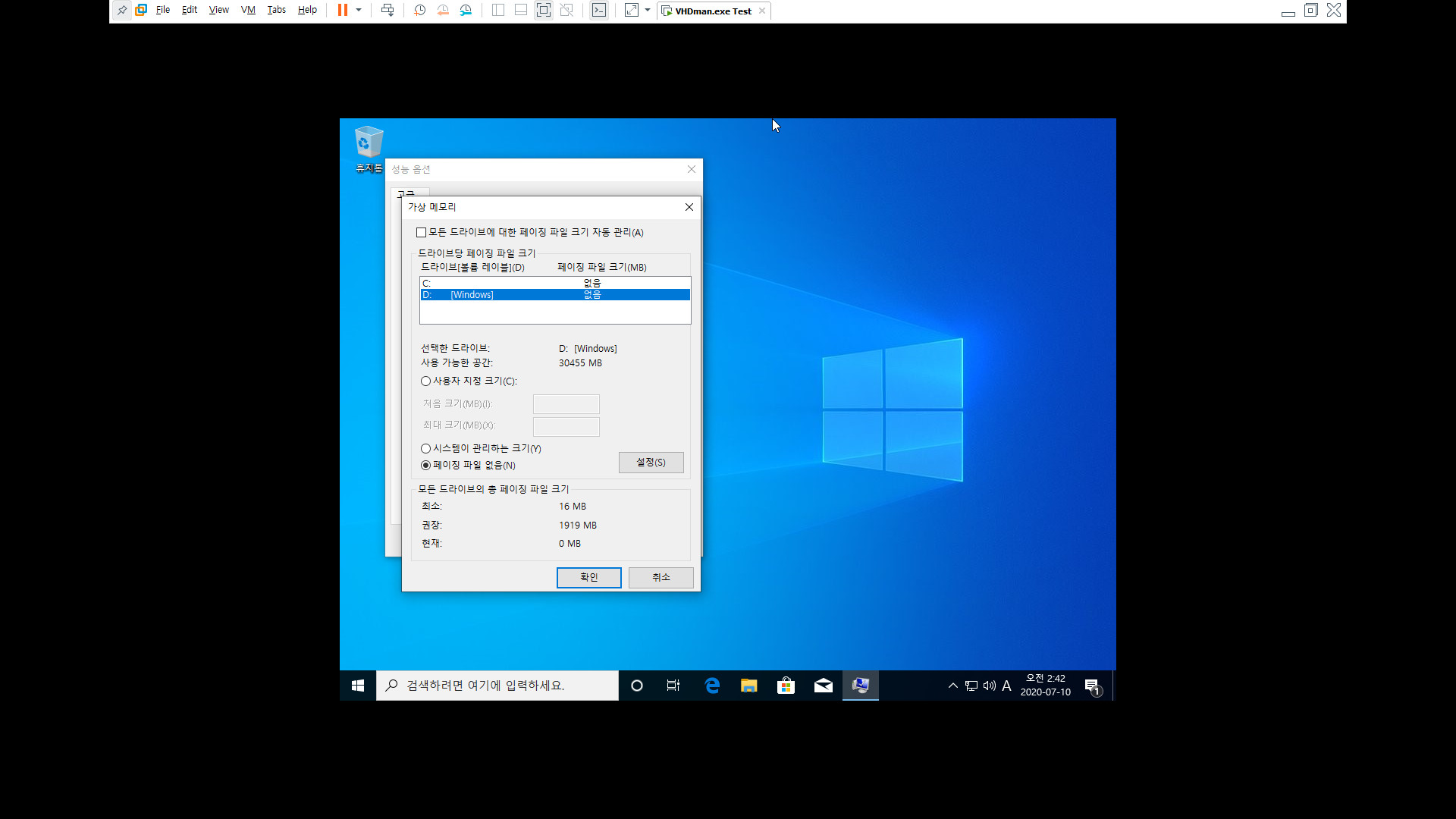1456x819 pixels.
Task: Open the VM menu
Action: coord(248,11)
